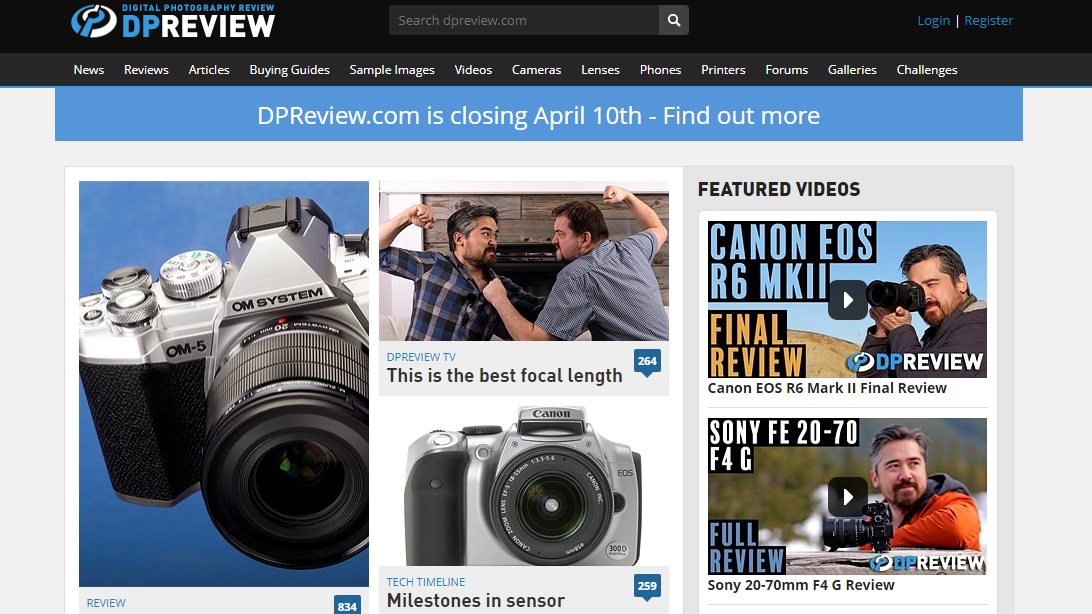Open the 264 comments bubble
Screen dimensions: 1092x614
(647, 361)
